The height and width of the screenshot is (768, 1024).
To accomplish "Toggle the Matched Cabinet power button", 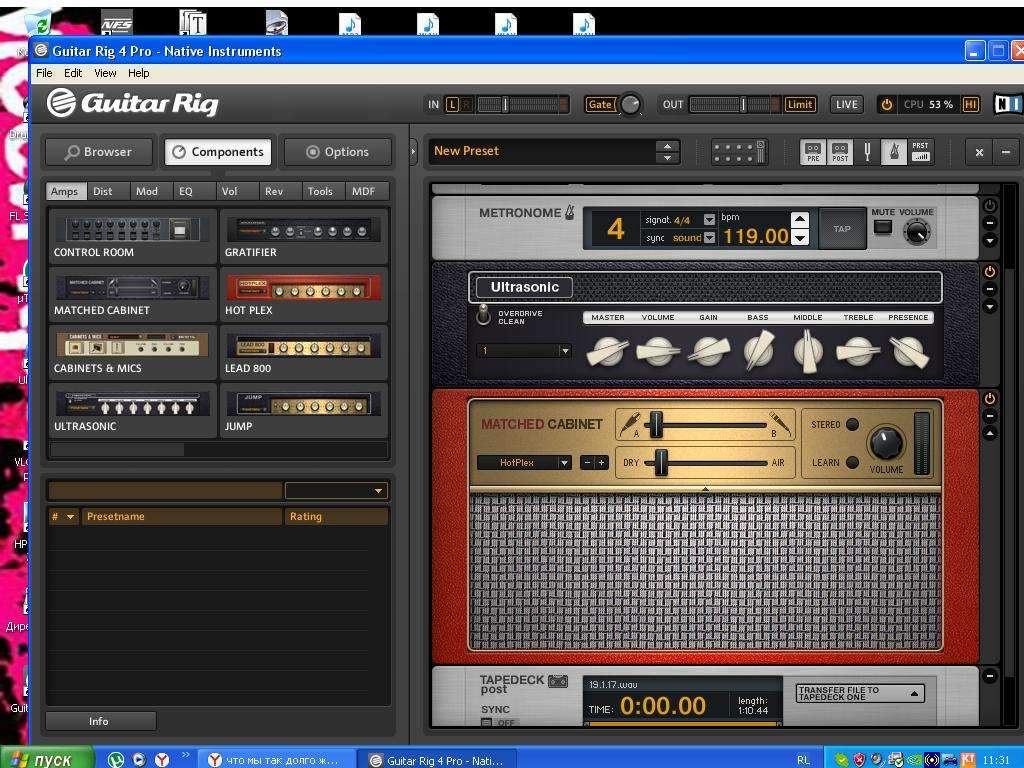I will coord(990,398).
